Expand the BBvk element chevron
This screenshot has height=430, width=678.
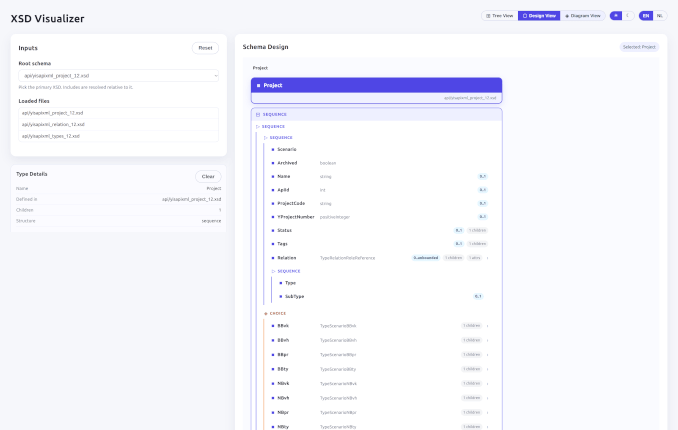[x=488, y=326]
